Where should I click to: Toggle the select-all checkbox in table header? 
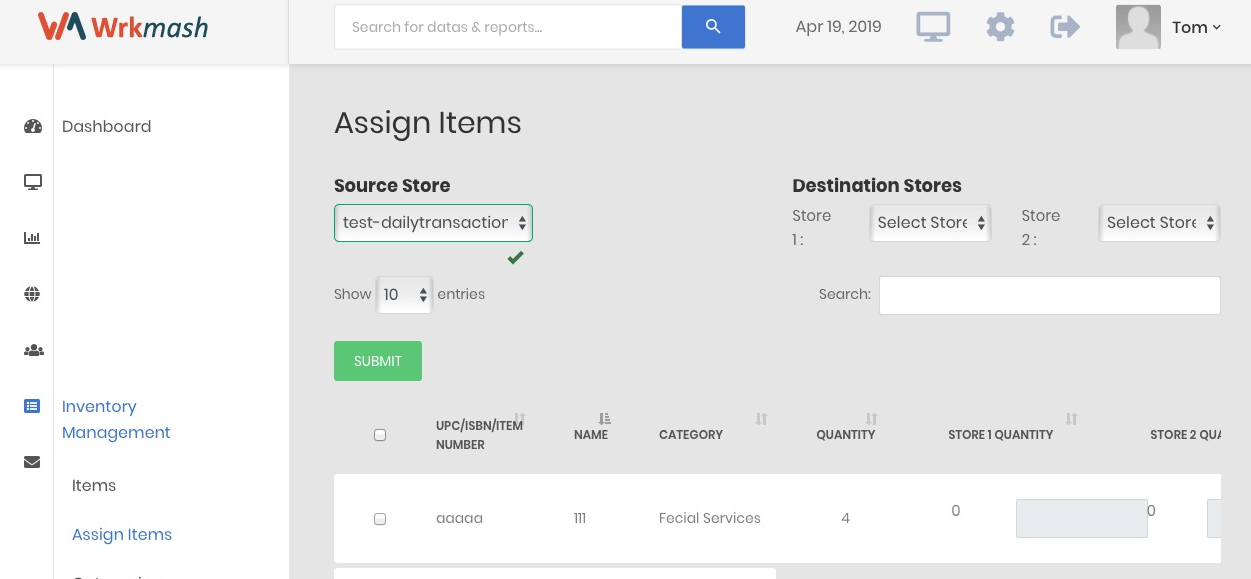[x=380, y=435]
